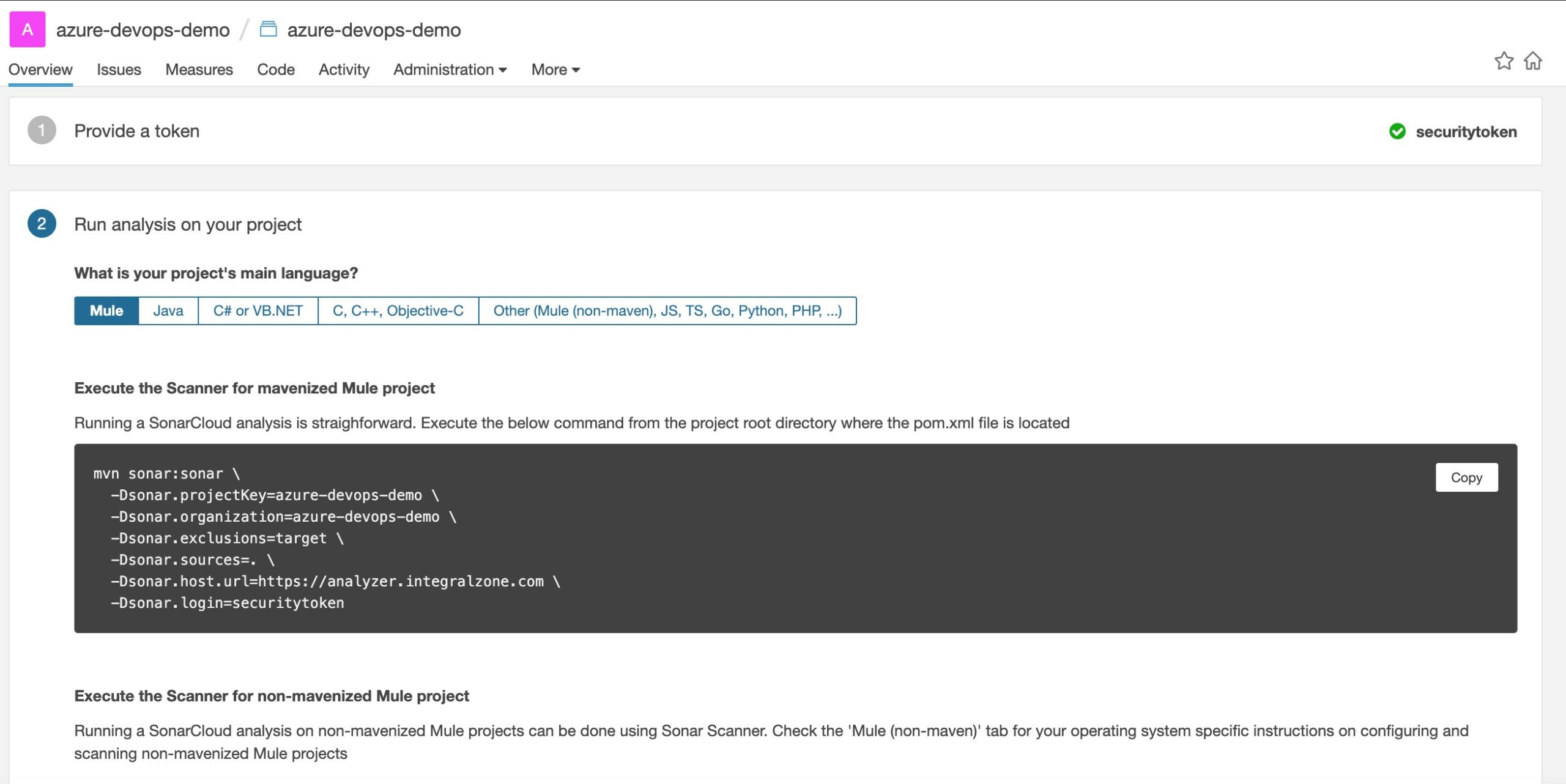Click the green checkmark beside securitytoken
Screen dimensions: 1566x784
tap(1397, 131)
